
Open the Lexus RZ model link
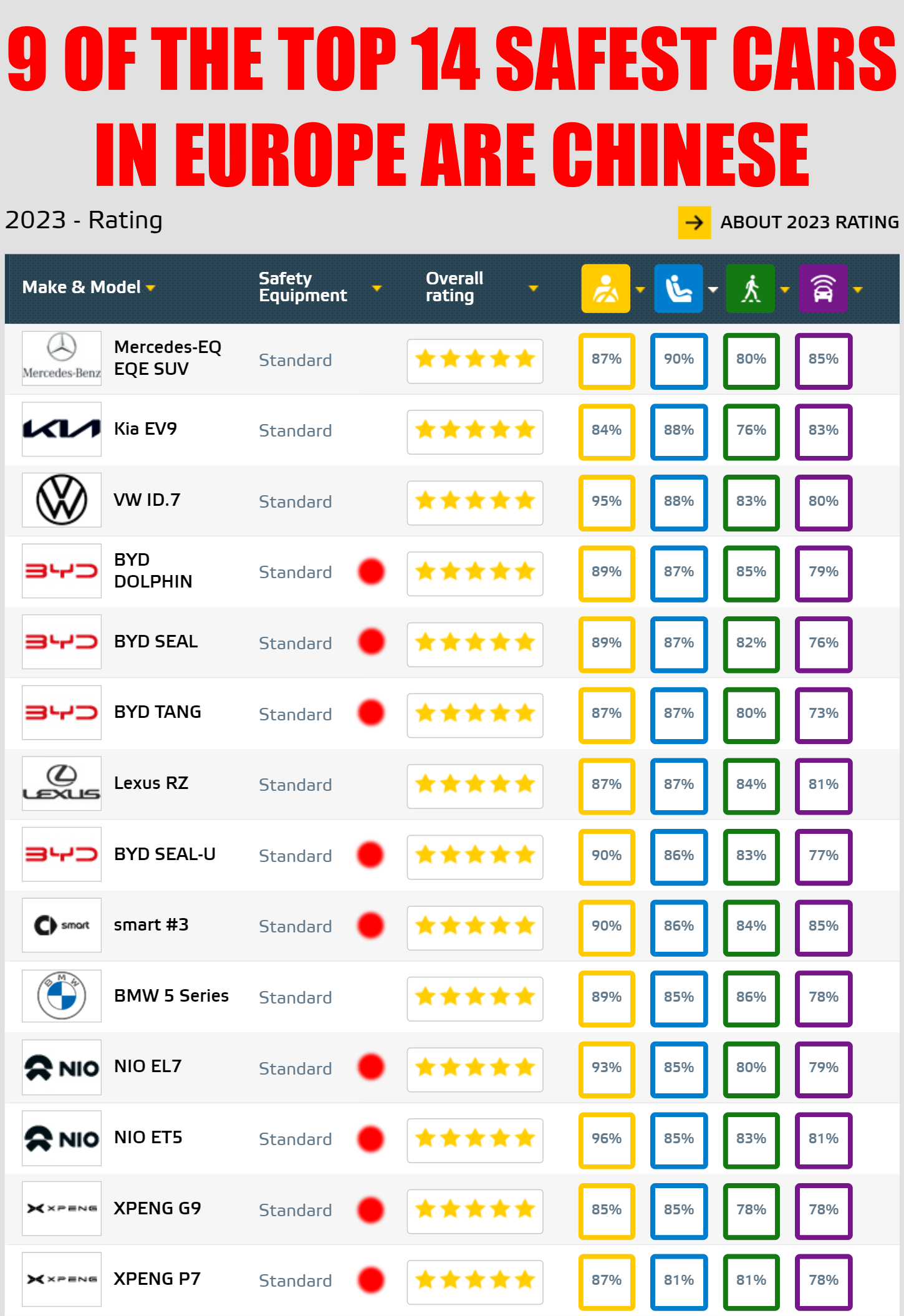point(151,783)
